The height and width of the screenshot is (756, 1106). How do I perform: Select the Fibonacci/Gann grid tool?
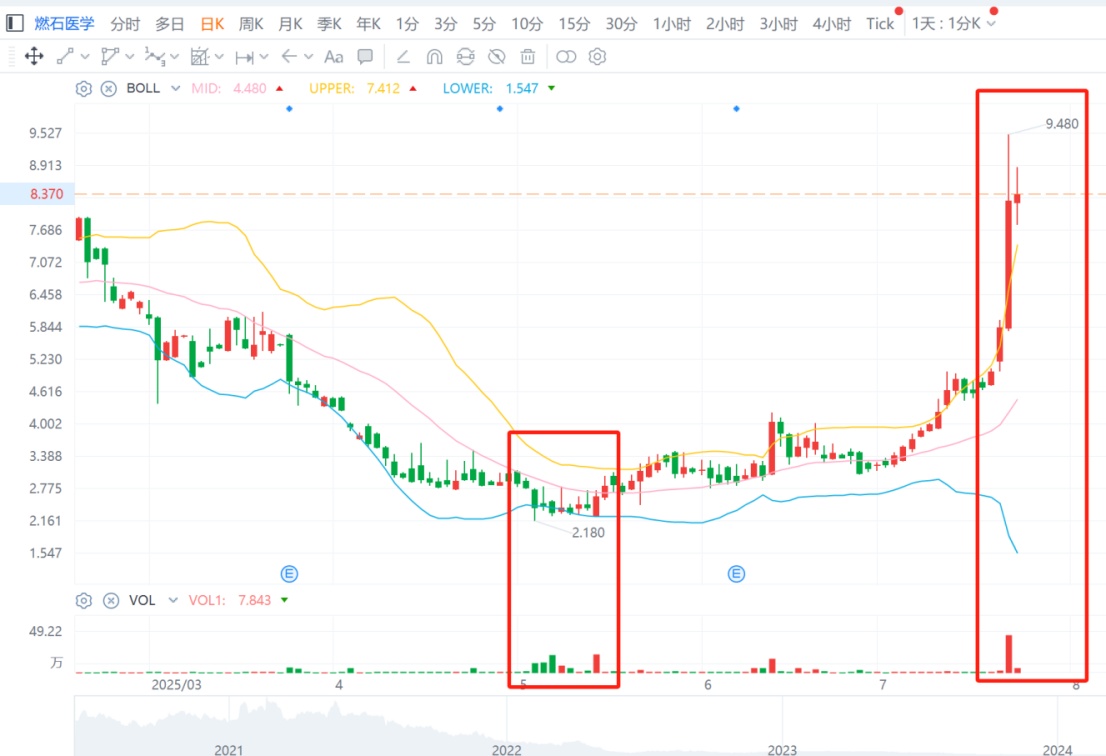200,56
